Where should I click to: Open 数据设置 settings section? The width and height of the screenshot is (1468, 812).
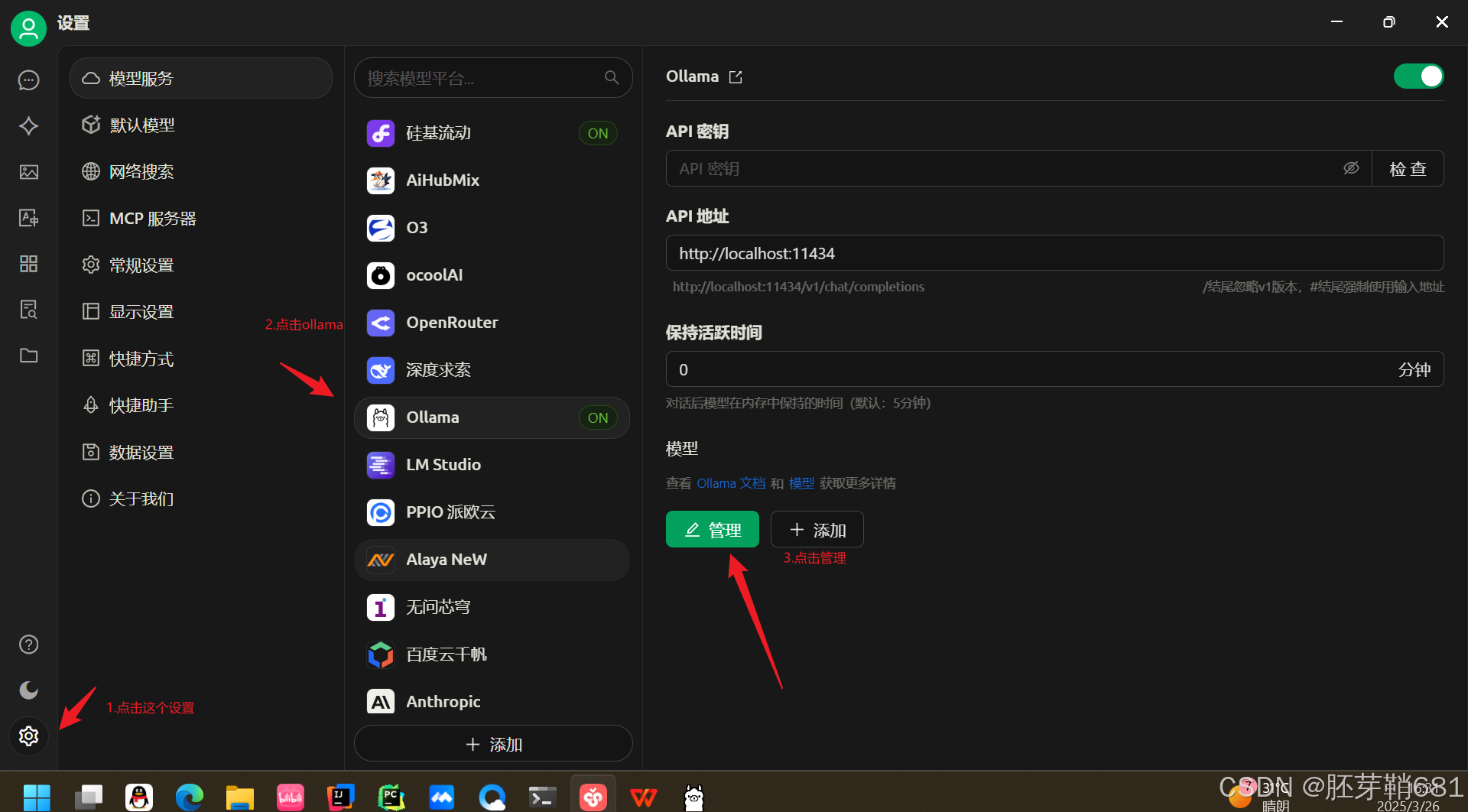pyautogui.click(x=201, y=453)
